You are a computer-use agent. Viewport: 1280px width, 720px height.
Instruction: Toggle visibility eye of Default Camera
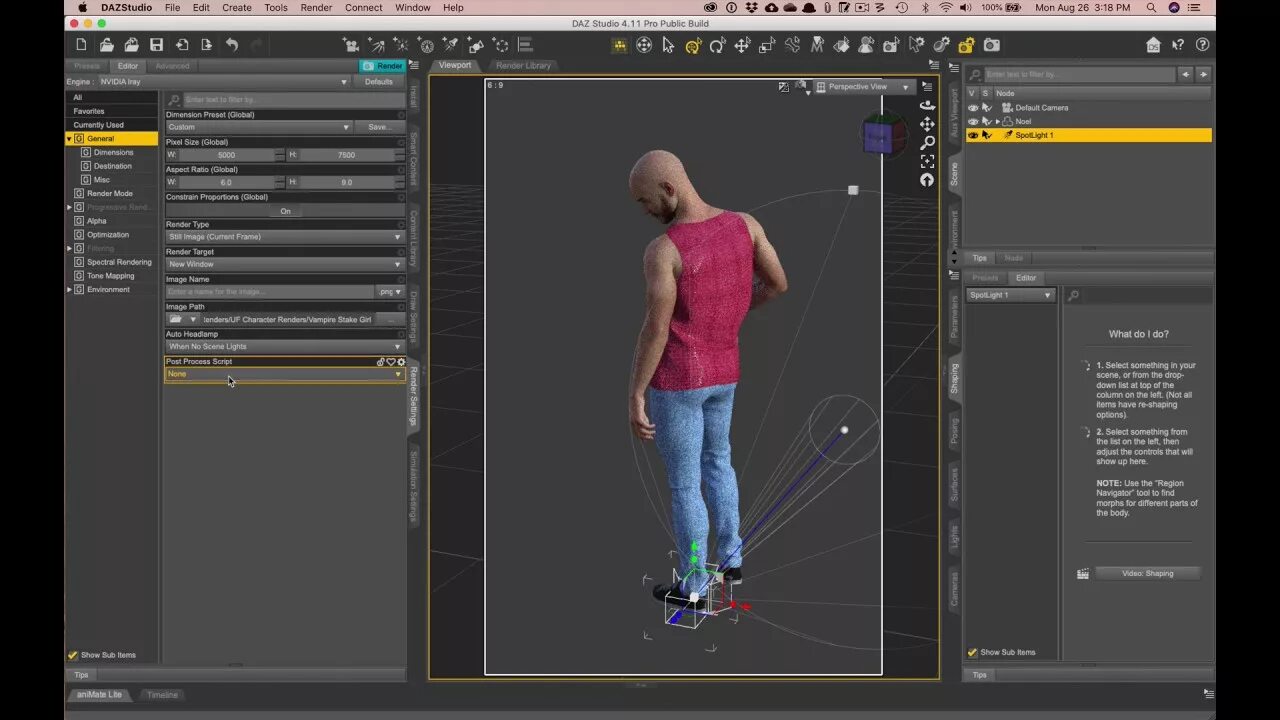pos(973,108)
